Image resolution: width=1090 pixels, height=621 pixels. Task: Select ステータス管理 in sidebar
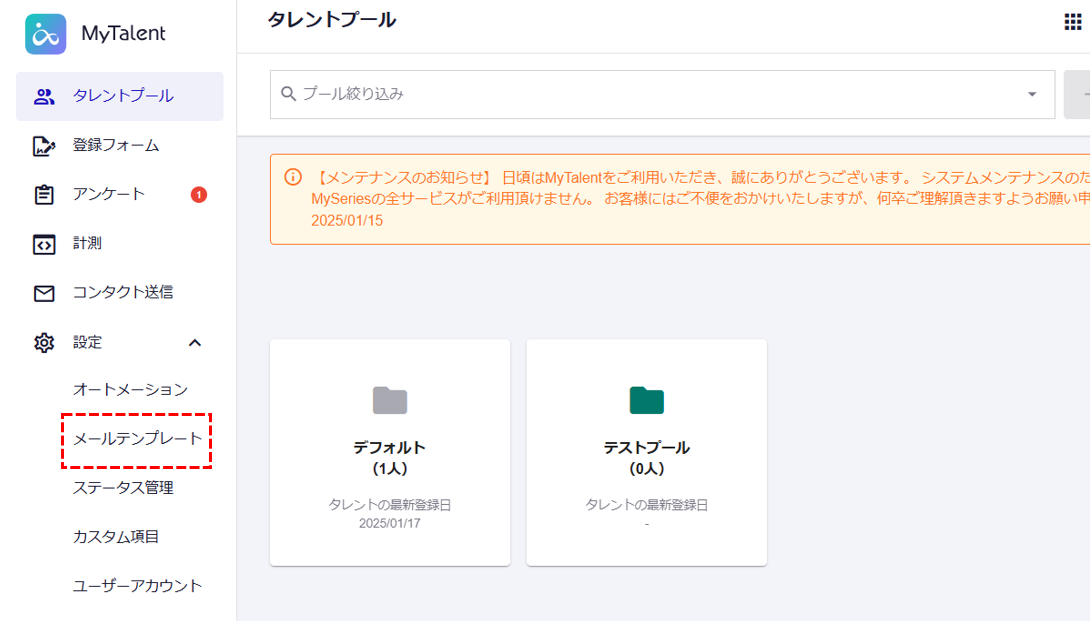point(123,488)
